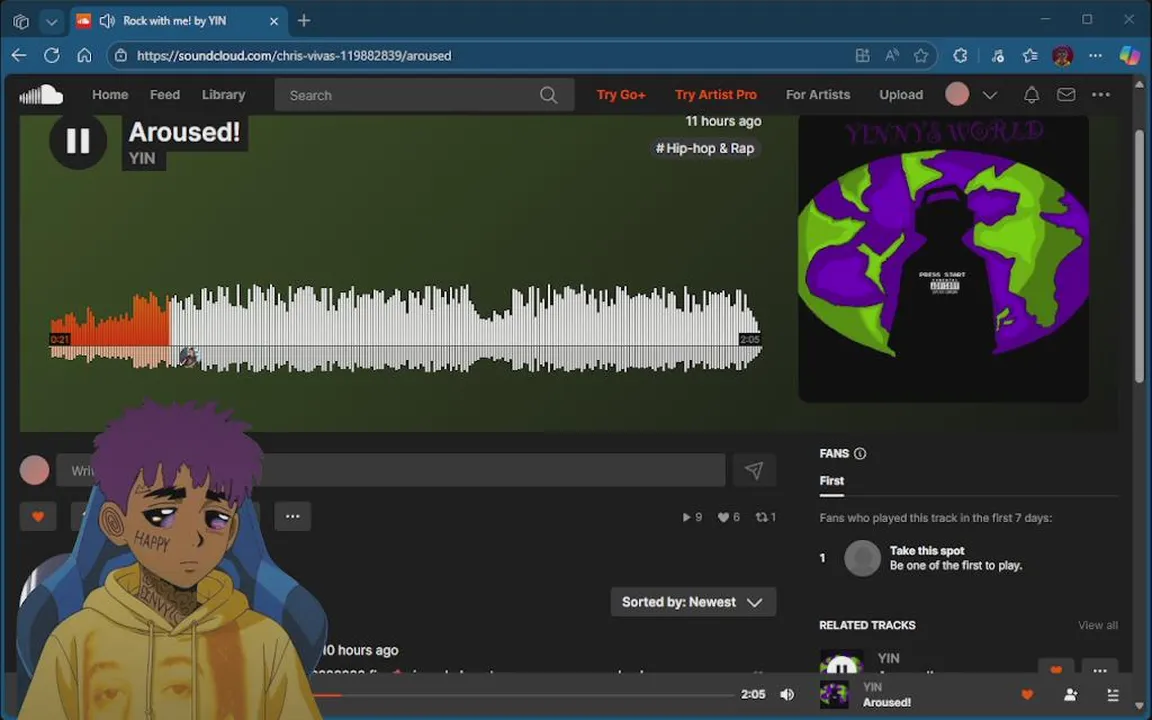The width and height of the screenshot is (1152, 720).
Task: Add this page to browser favorites
Action: [x=921, y=55]
